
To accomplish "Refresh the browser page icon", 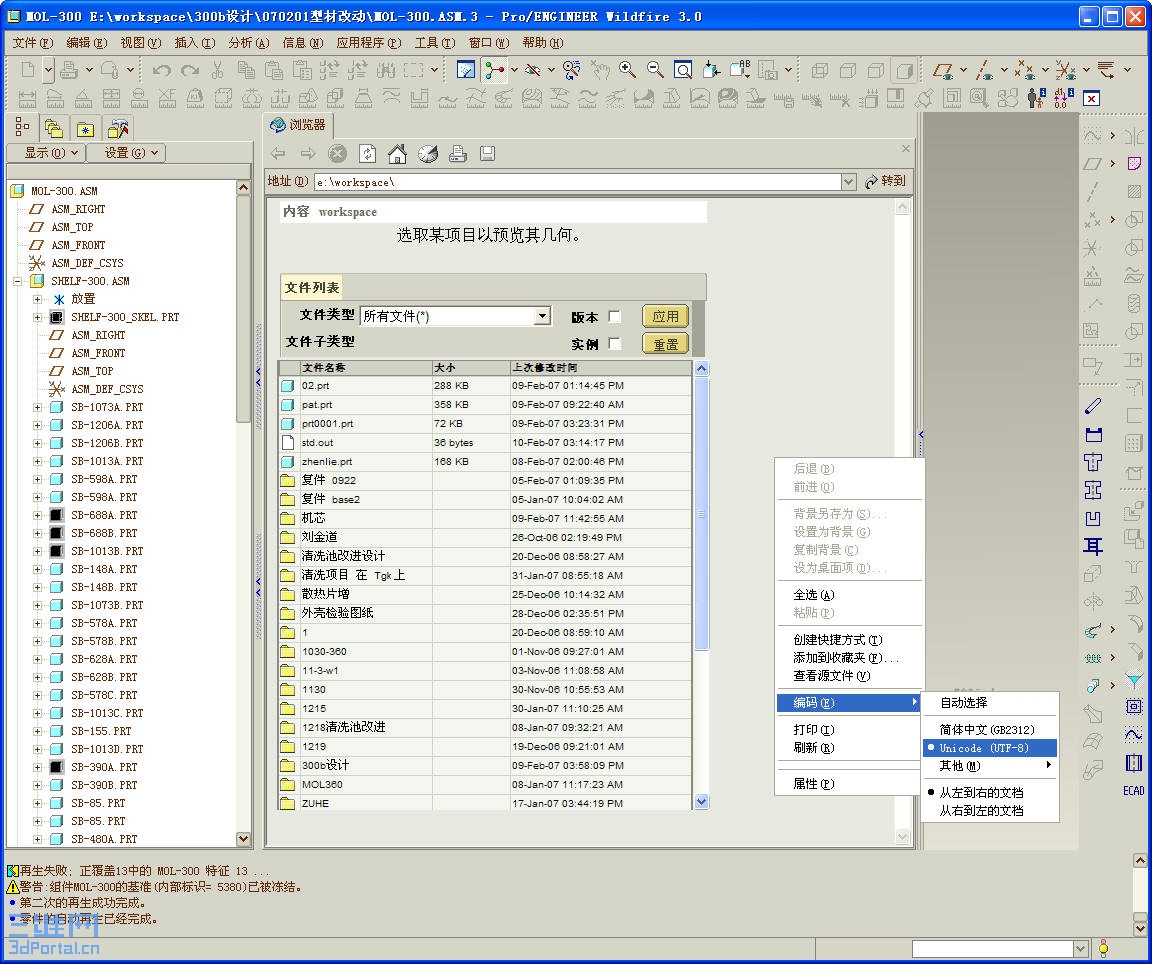I will click(x=367, y=154).
